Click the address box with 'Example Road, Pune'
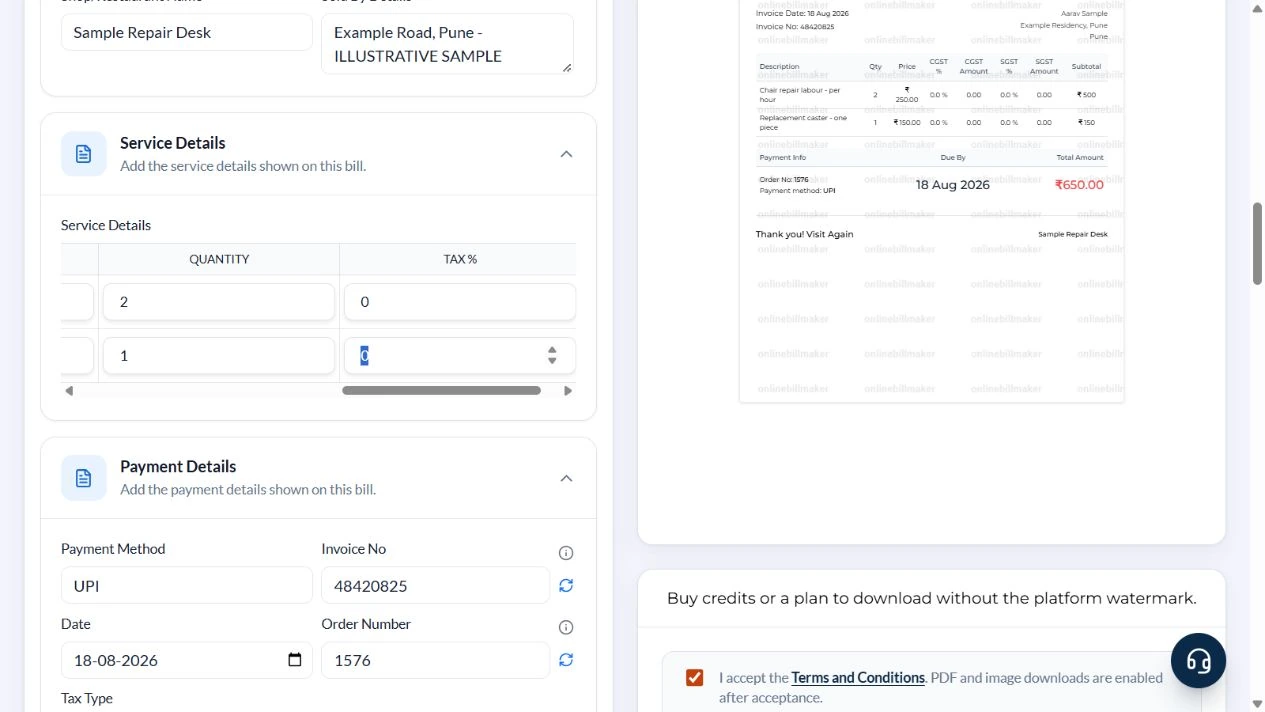1265x712 pixels. point(447,44)
